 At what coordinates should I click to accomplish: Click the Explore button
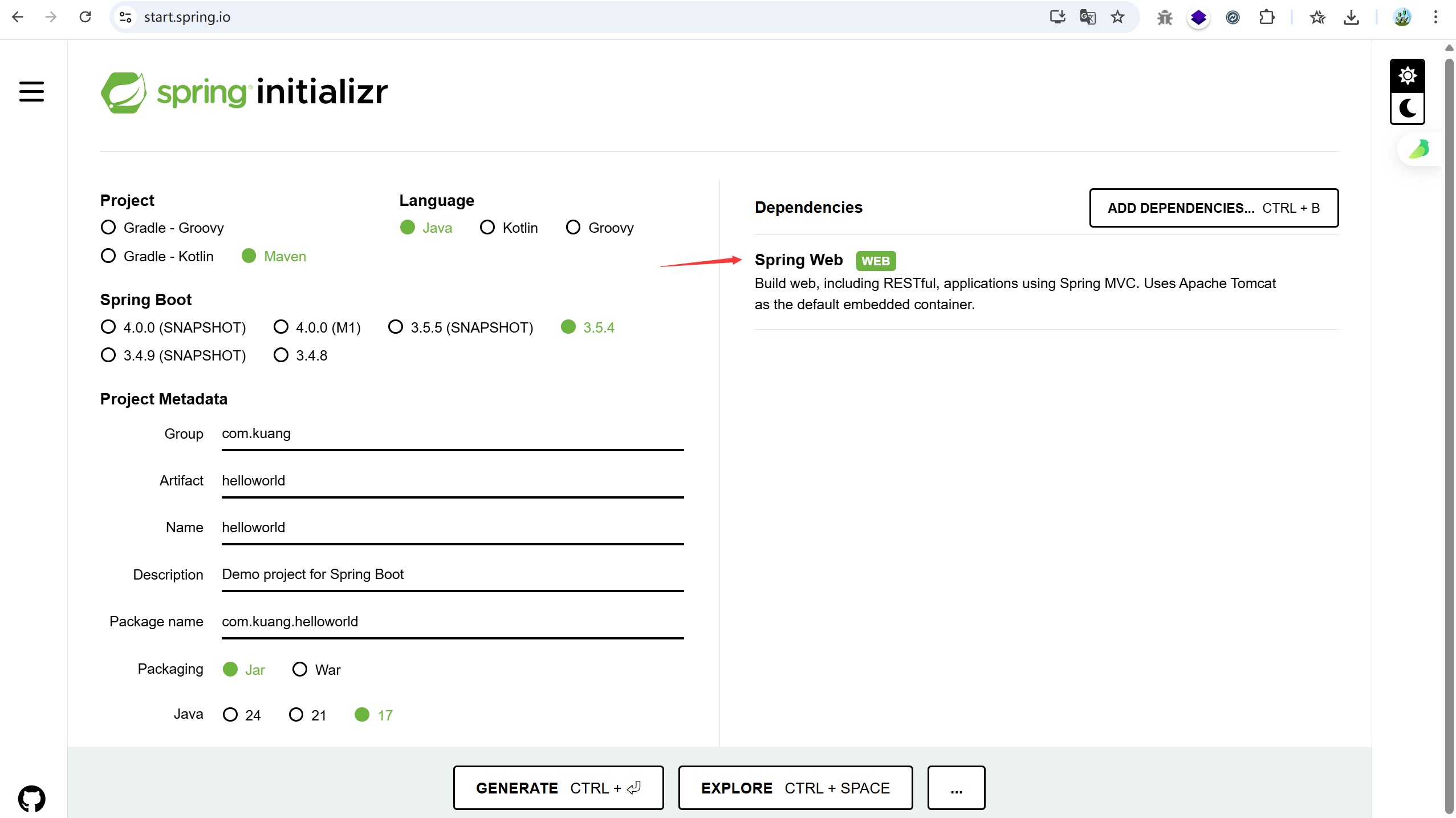pyautogui.click(x=795, y=788)
